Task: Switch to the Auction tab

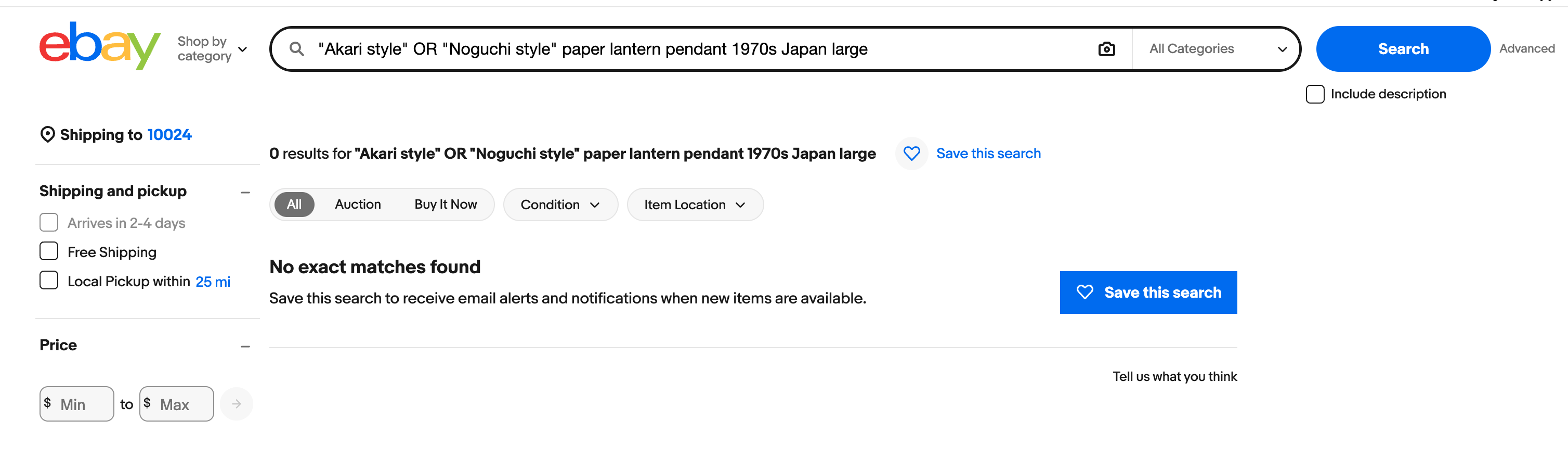Action: point(357,204)
